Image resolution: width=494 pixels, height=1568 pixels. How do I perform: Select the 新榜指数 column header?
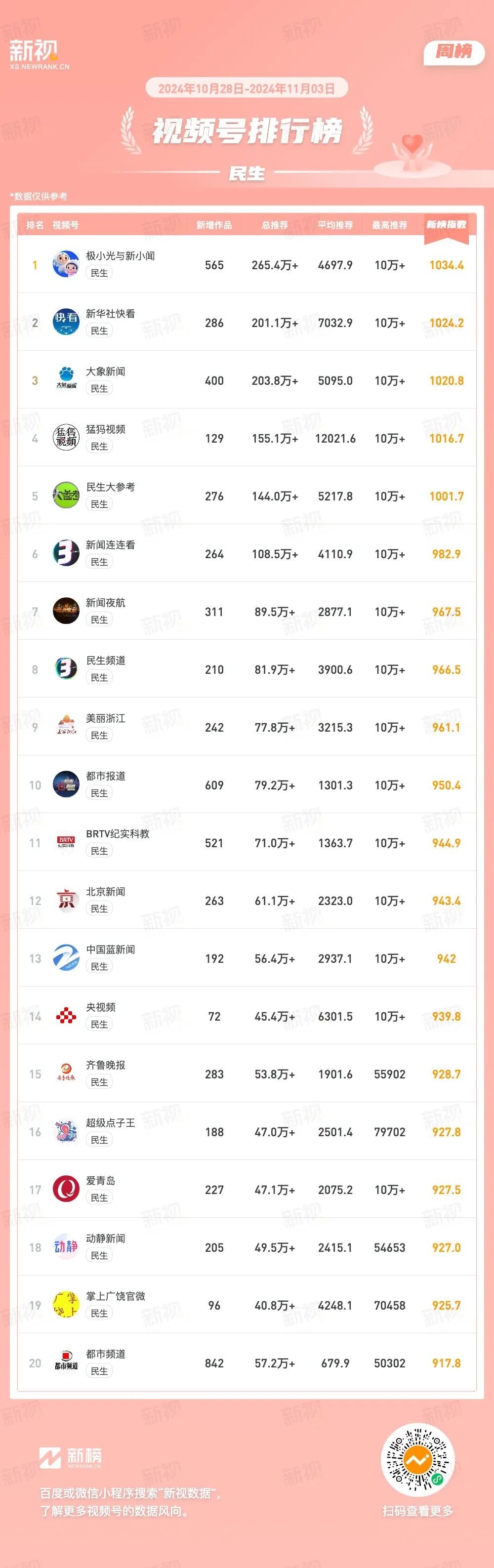click(446, 225)
